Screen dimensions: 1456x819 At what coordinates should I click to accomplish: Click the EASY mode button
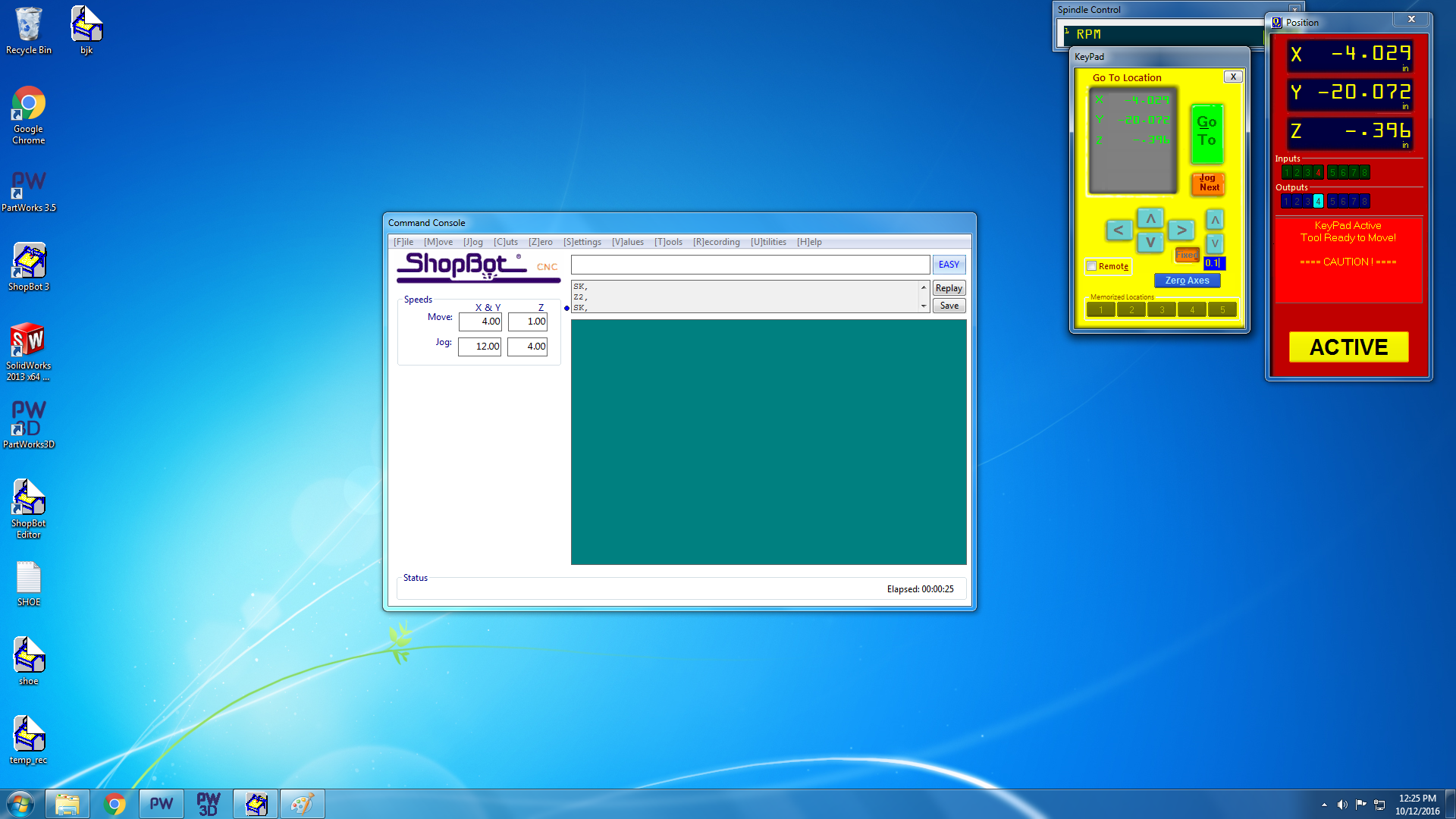coord(949,265)
